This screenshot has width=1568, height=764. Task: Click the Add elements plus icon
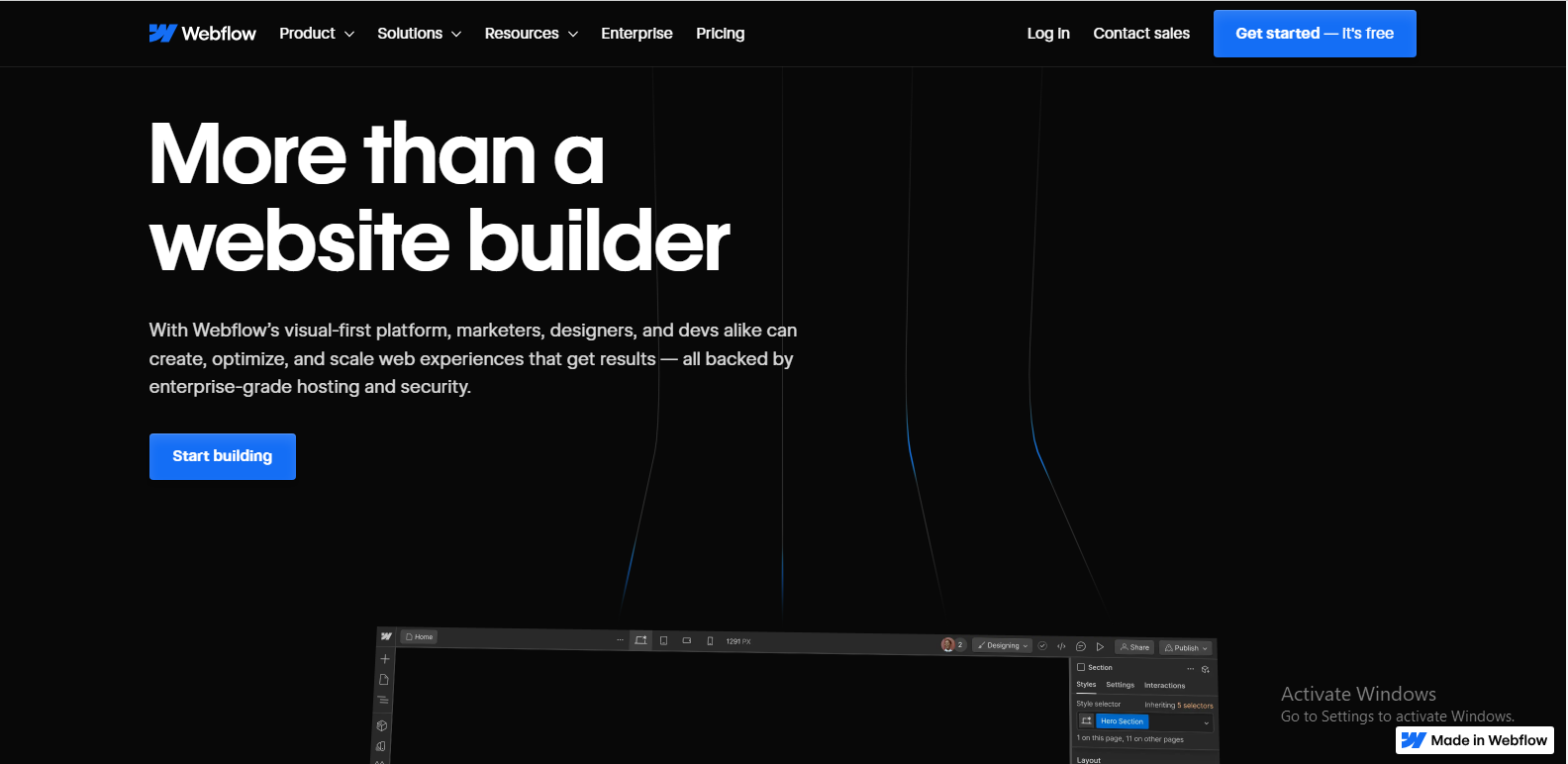click(385, 659)
